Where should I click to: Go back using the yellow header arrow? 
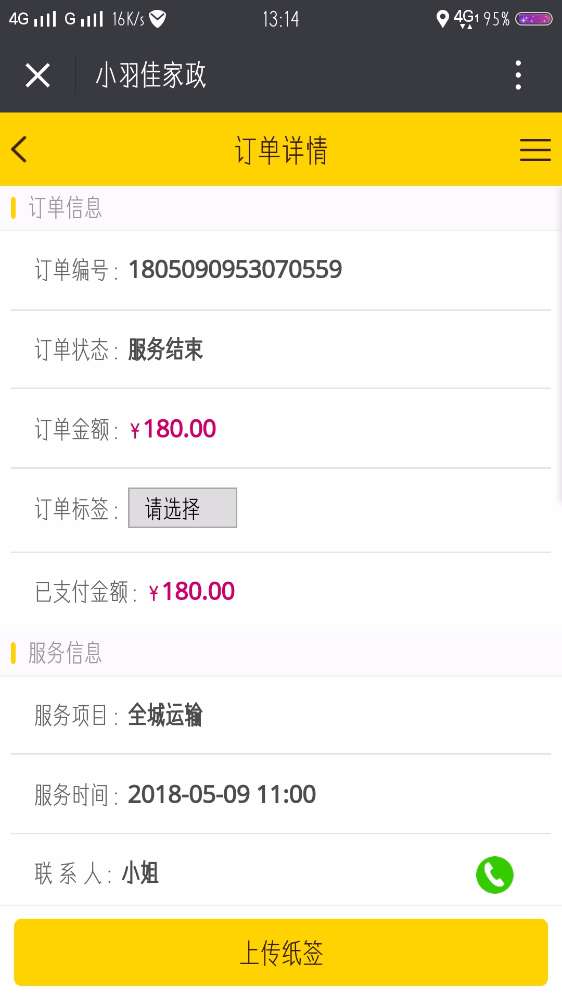(x=19, y=150)
